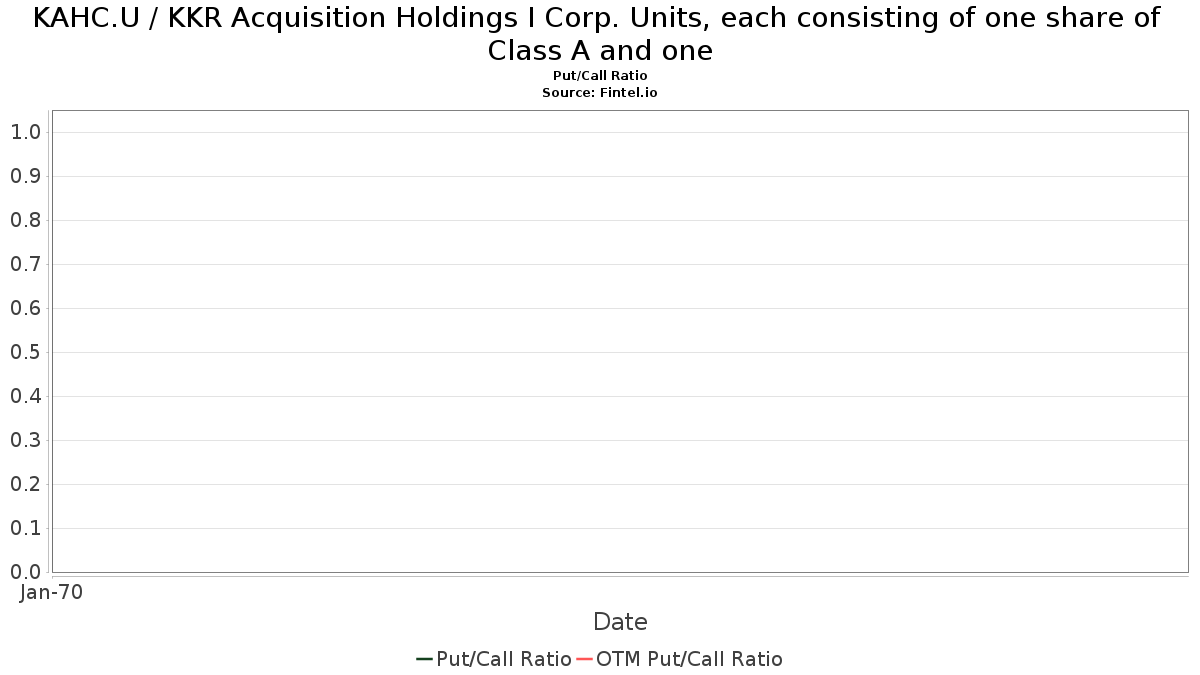Screen dimensions: 1200x675
Task: Click the 0.9 y-axis tick label
Action: pyautogui.click(x=25, y=176)
